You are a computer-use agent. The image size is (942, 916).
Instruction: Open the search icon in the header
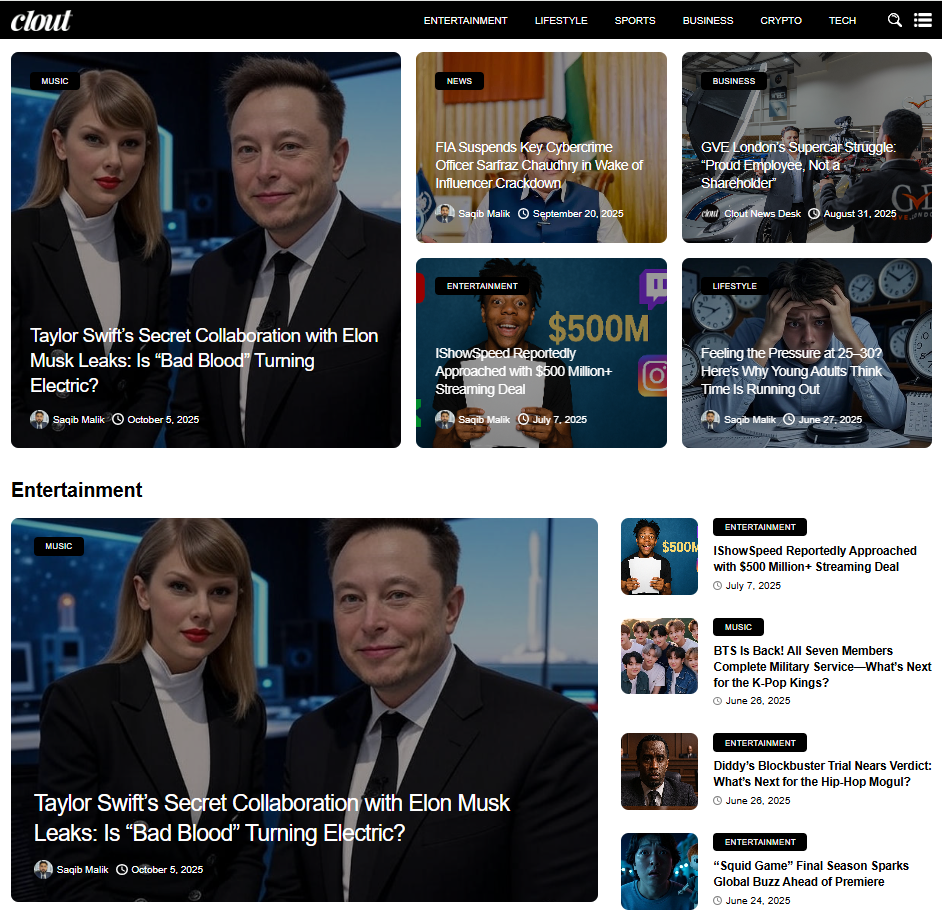coord(894,20)
